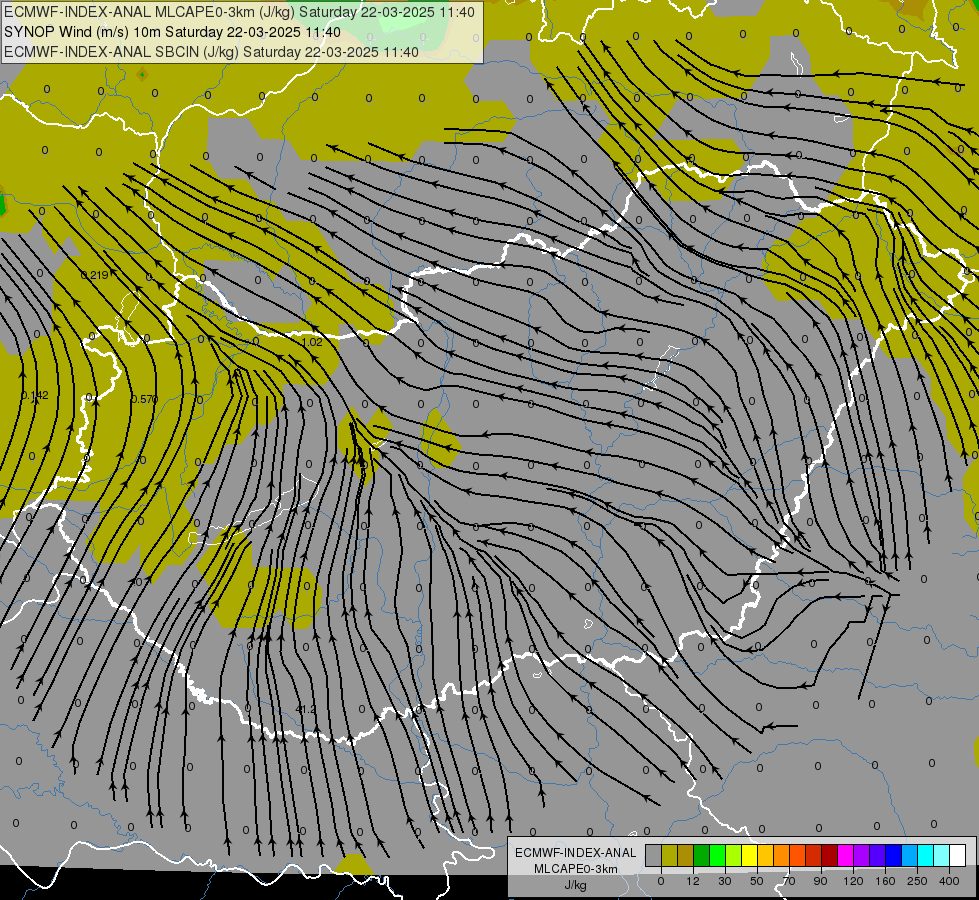Click the legend value 70
This screenshot has height=900, width=979.
(789, 881)
